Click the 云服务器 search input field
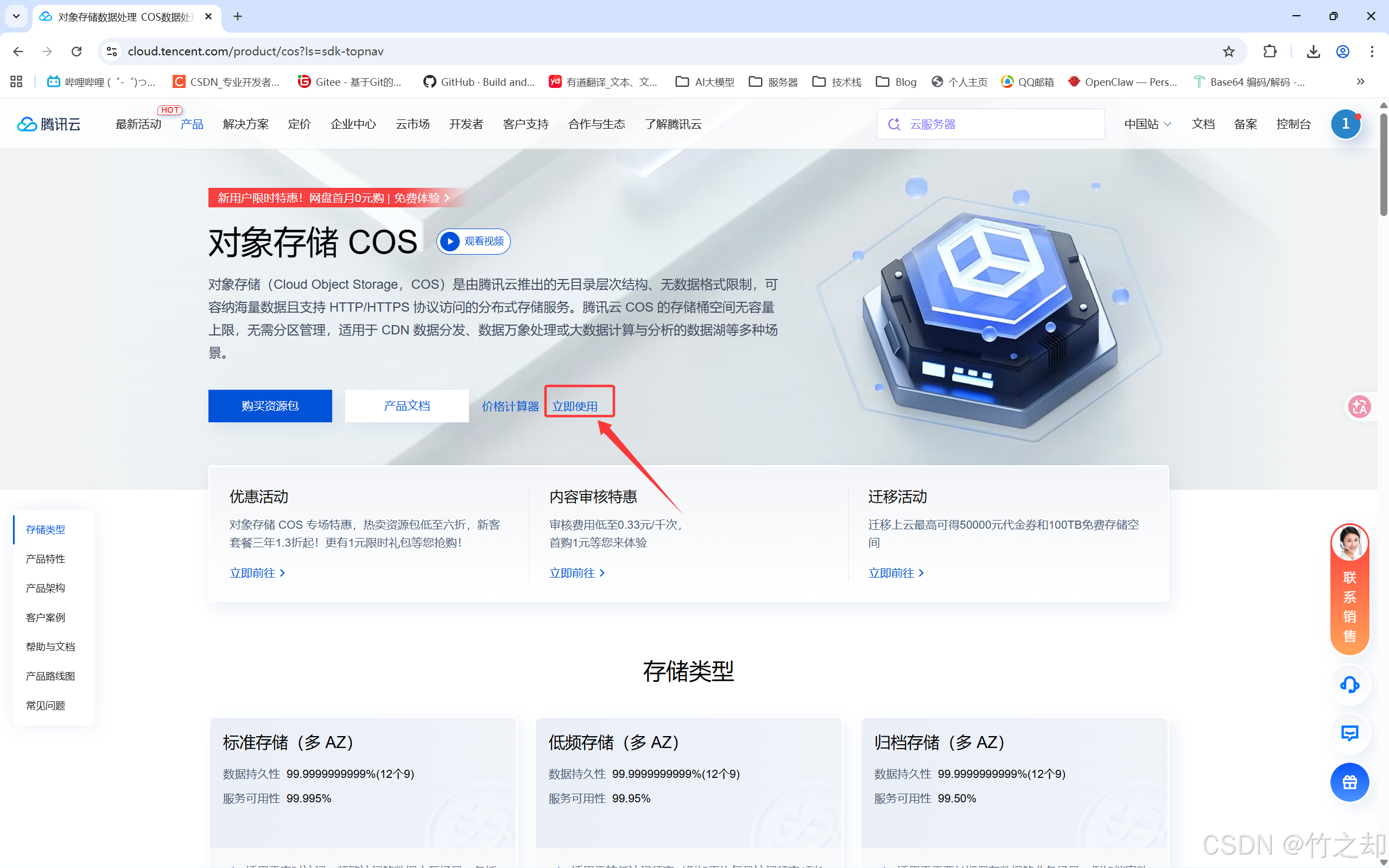The width and height of the screenshot is (1389, 868). (x=991, y=124)
